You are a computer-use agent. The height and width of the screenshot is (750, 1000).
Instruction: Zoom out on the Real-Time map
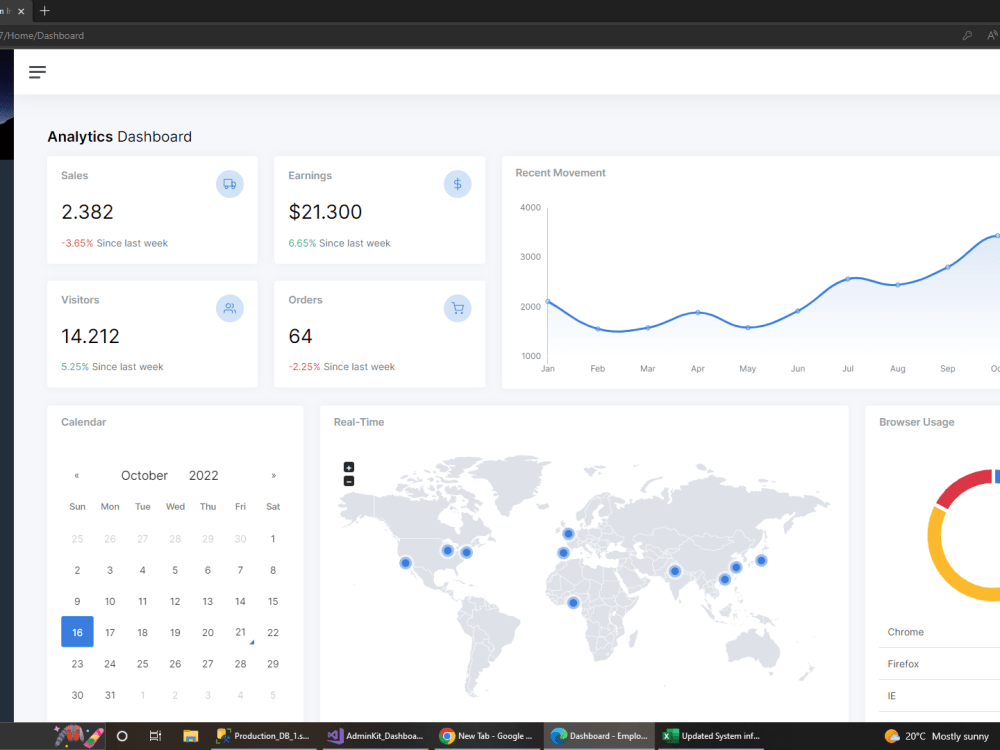349,482
